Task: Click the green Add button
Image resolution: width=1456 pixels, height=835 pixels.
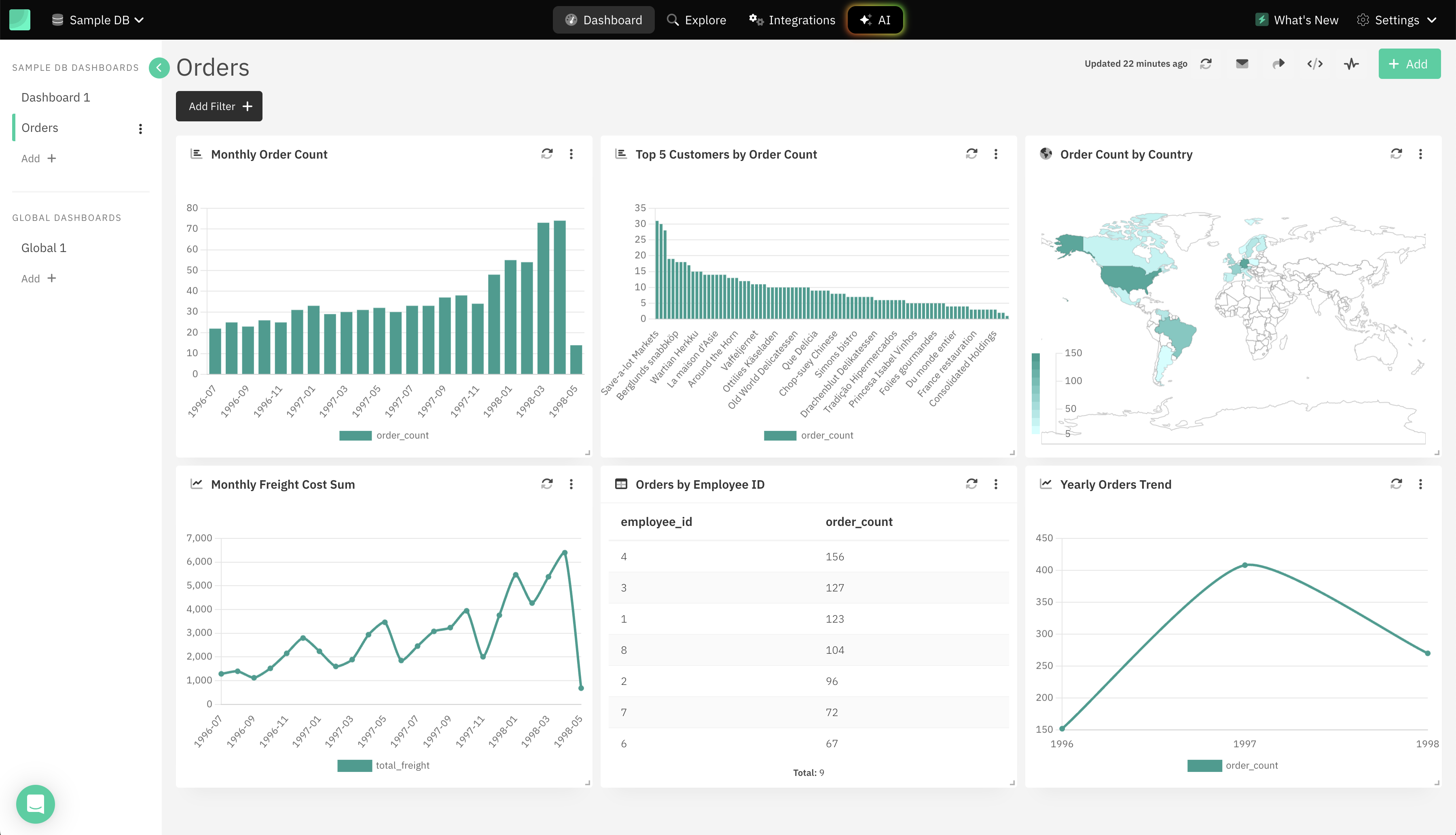Action: (x=1409, y=64)
